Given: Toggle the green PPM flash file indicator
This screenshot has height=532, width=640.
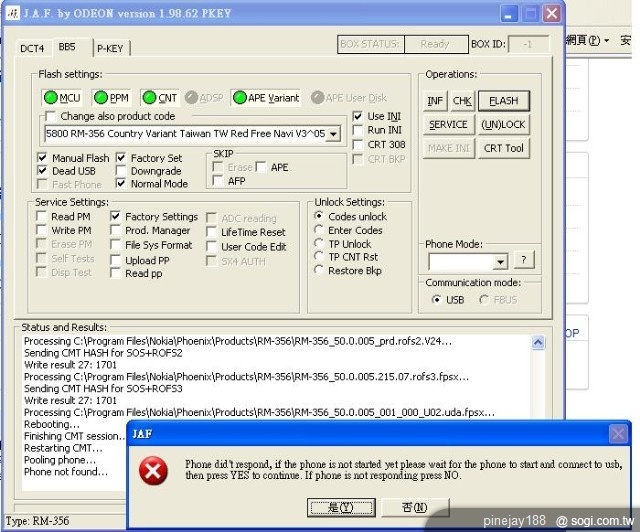Looking at the screenshot, I should click(x=111, y=98).
